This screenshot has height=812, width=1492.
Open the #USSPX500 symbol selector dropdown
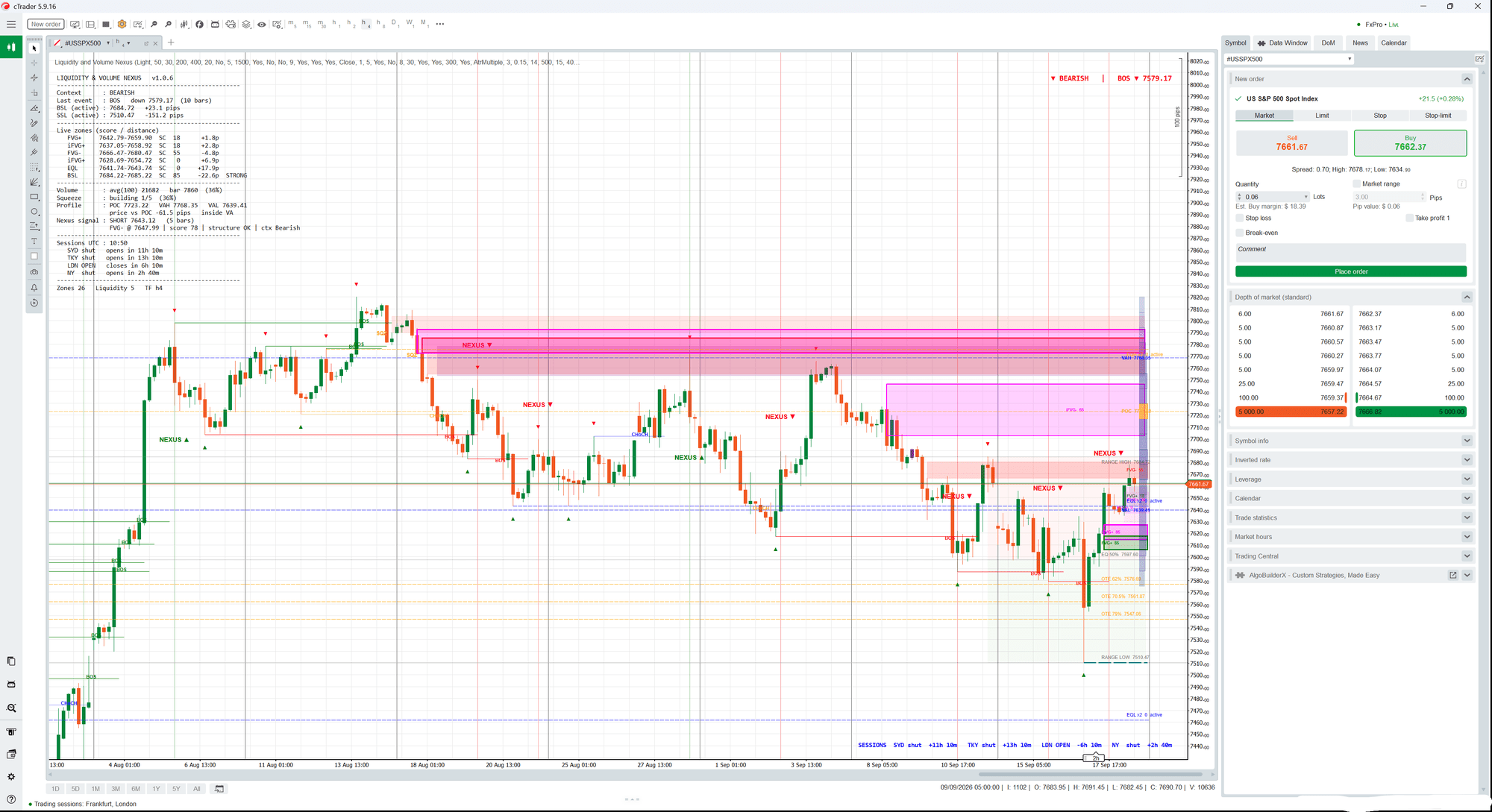pos(1288,59)
